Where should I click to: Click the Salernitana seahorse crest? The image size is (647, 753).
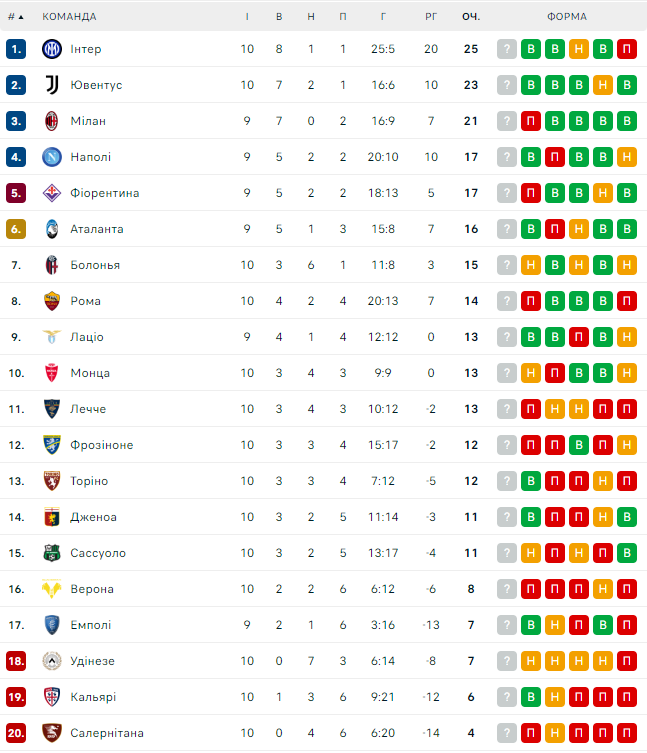[52, 733]
